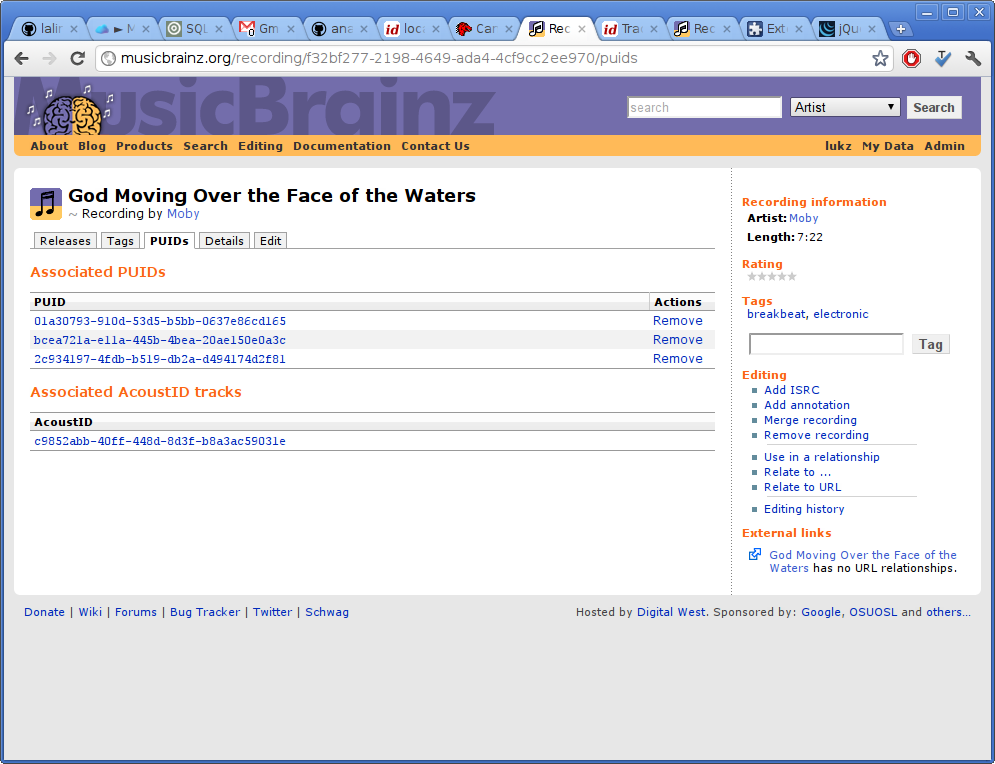Switch to the 'id loca' browser tab

pos(411,29)
